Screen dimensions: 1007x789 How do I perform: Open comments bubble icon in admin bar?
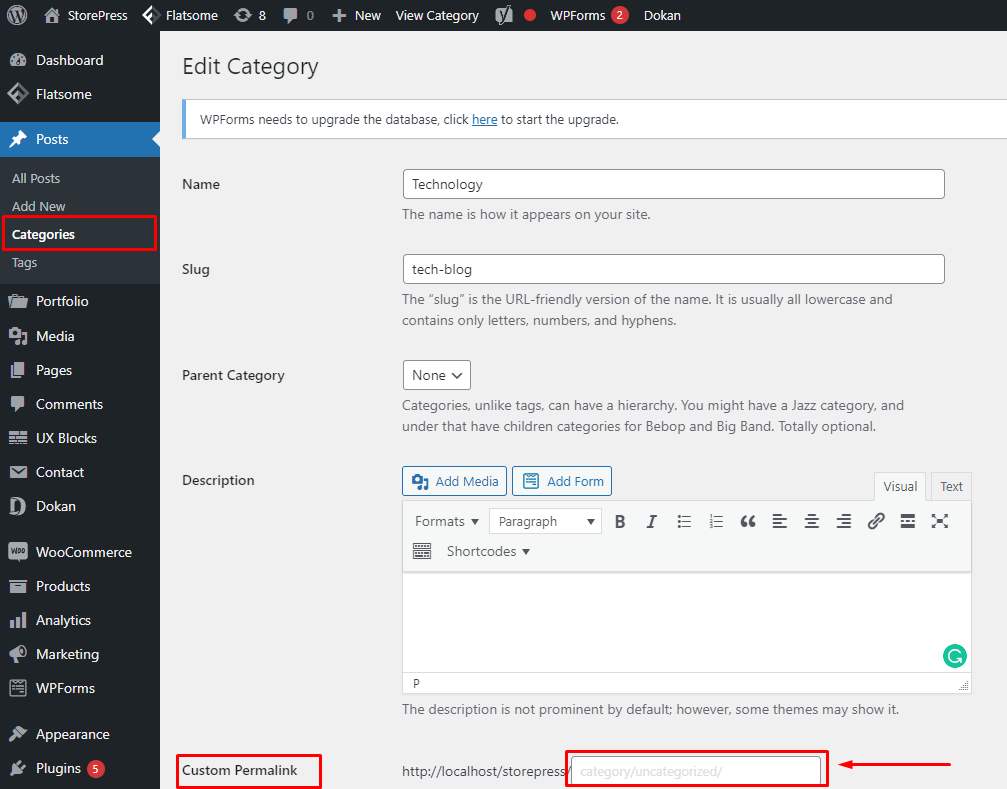pyautogui.click(x=291, y=15)
